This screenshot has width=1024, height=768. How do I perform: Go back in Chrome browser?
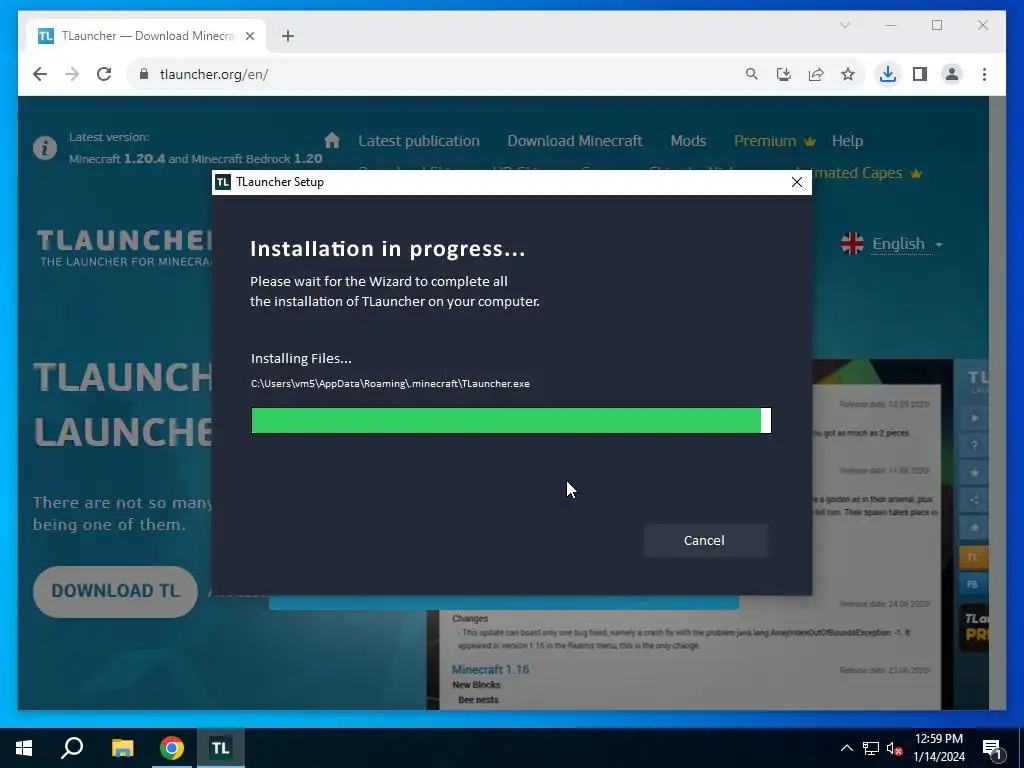tap(40, 74)
